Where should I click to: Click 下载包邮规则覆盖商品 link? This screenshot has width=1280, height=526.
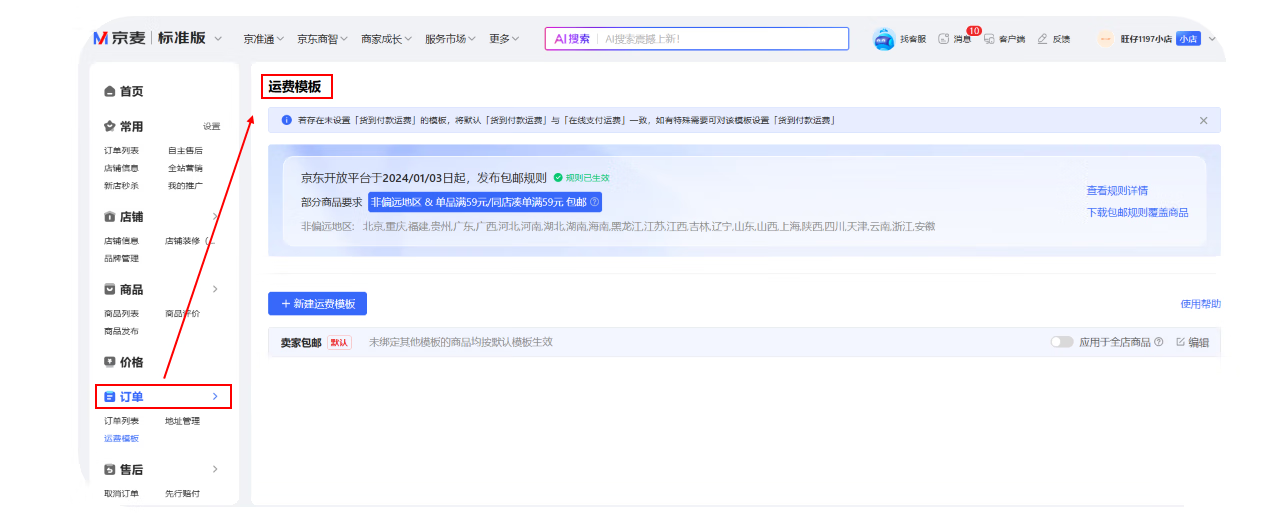[1137, 213]
